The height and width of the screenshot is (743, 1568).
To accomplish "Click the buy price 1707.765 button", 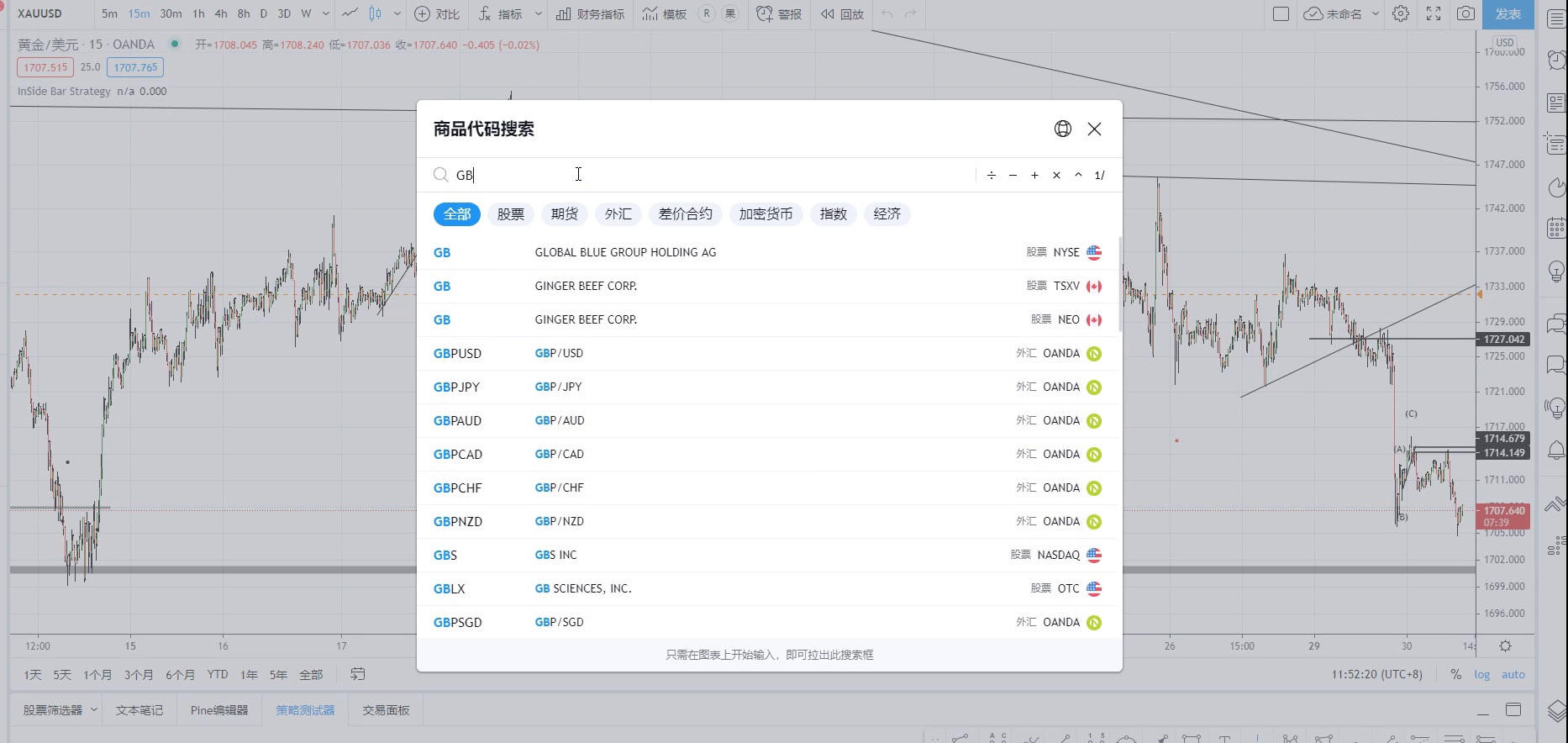I will click(135, 67).
